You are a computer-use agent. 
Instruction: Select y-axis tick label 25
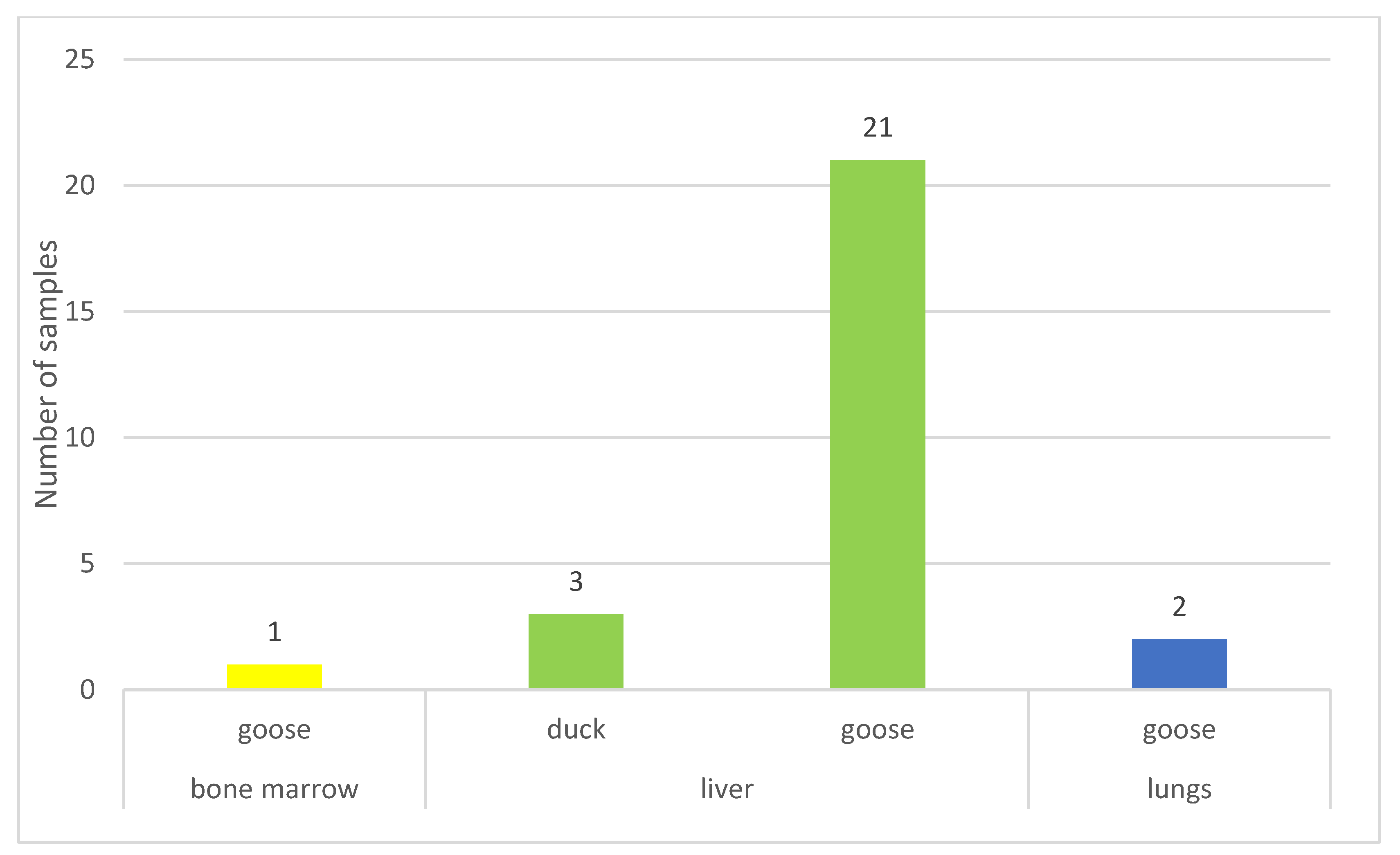79,59
